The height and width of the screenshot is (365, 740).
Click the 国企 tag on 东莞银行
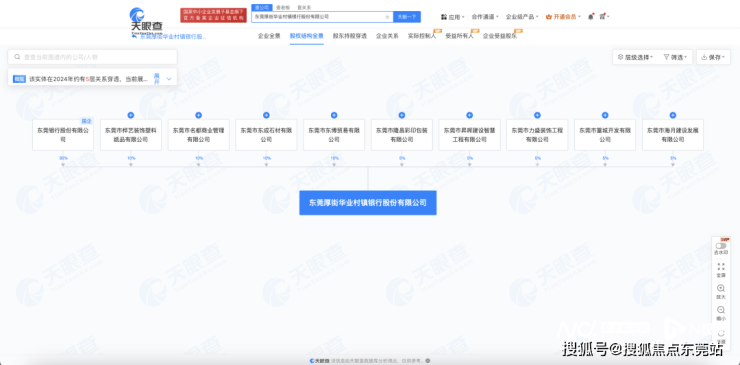(x=87, y=121)
